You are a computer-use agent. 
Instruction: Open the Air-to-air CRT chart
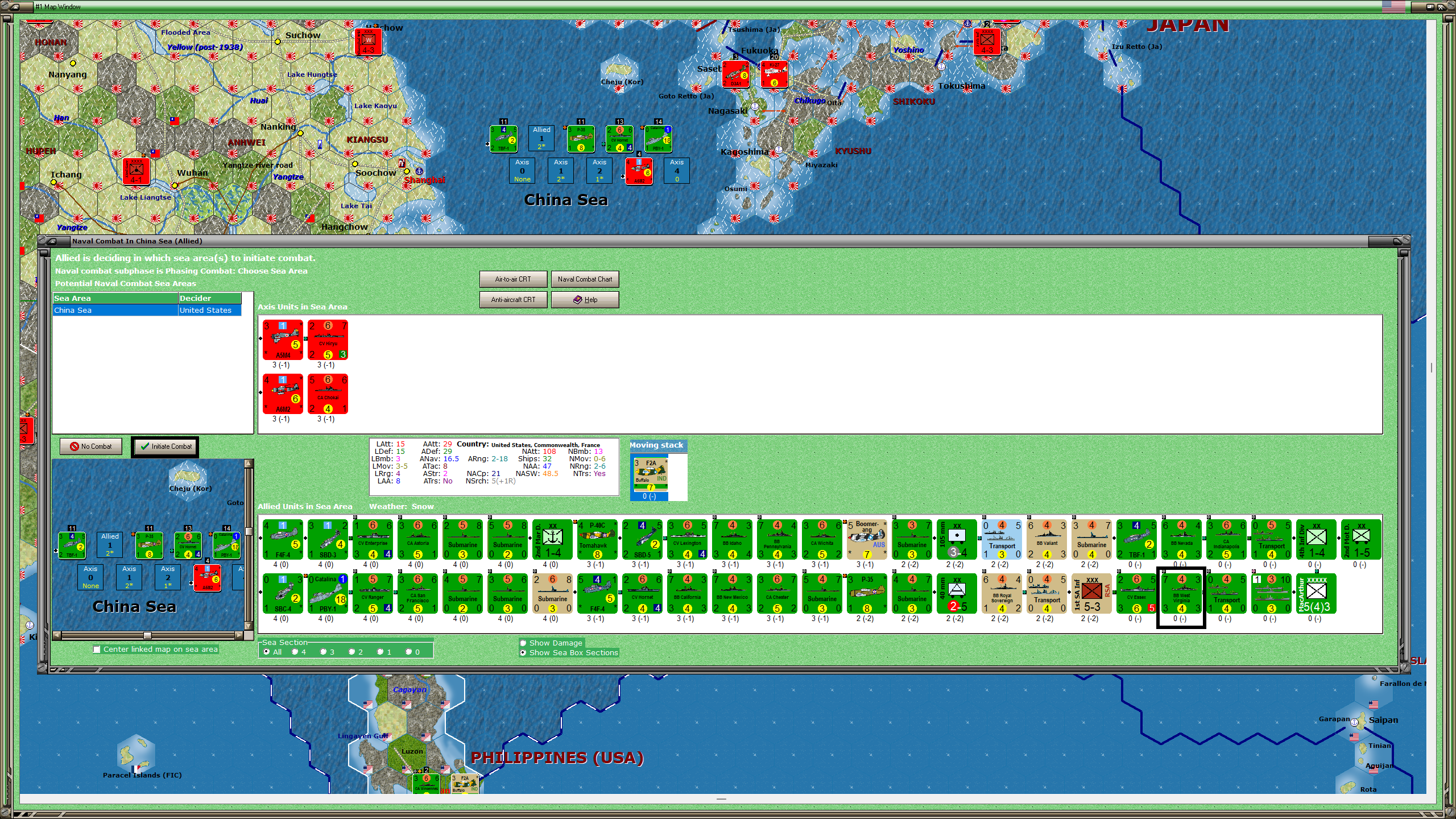(x=513, y=279)
